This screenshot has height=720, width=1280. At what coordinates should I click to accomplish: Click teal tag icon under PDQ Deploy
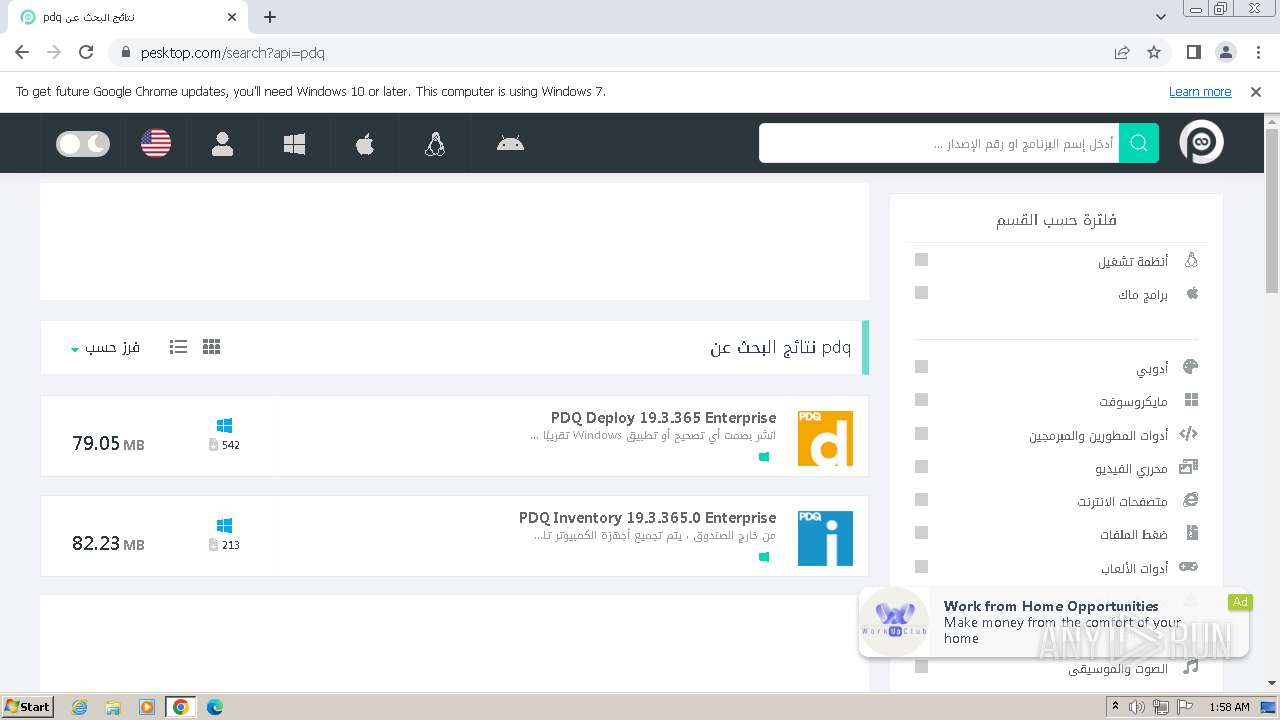click(764, 457)
